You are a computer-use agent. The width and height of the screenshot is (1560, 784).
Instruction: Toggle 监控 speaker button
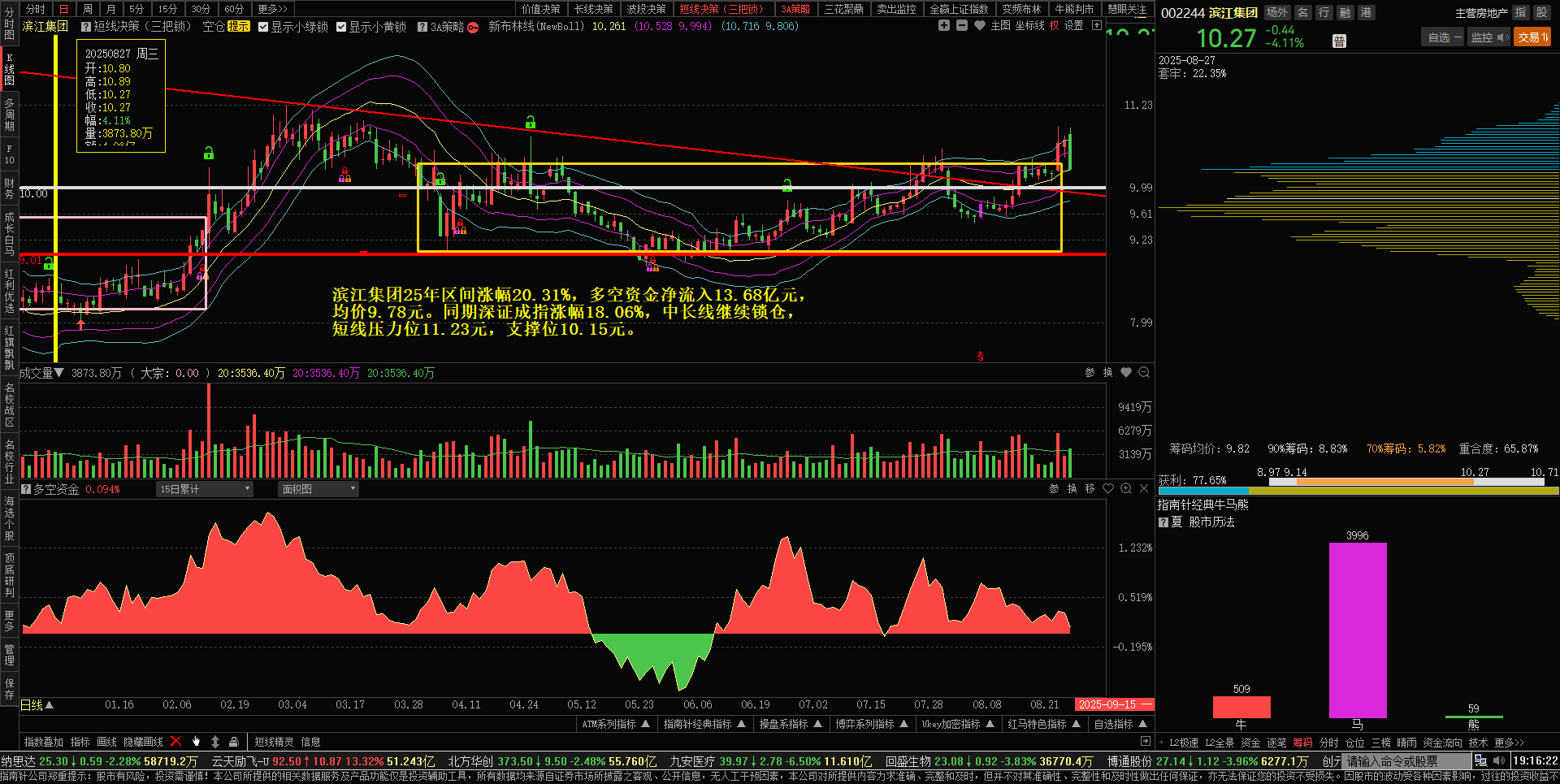point(1488,37)
